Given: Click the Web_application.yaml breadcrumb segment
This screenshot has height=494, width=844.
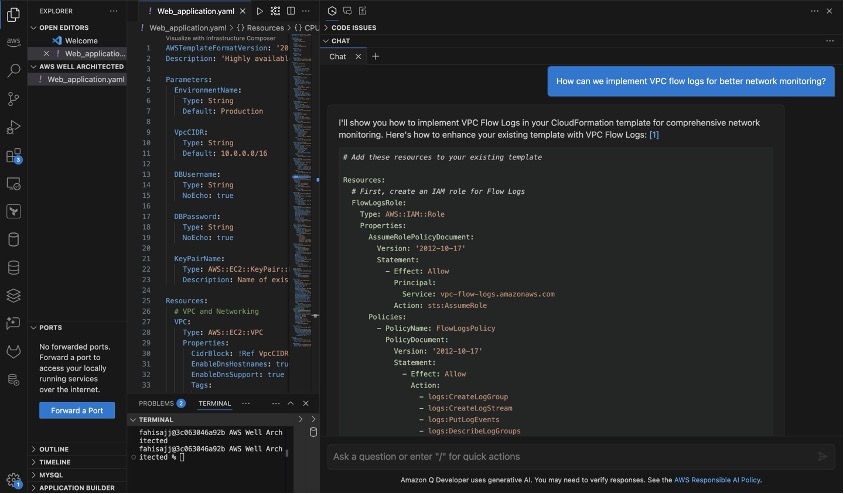Looking at the screenshot, I should coord(188,28).
